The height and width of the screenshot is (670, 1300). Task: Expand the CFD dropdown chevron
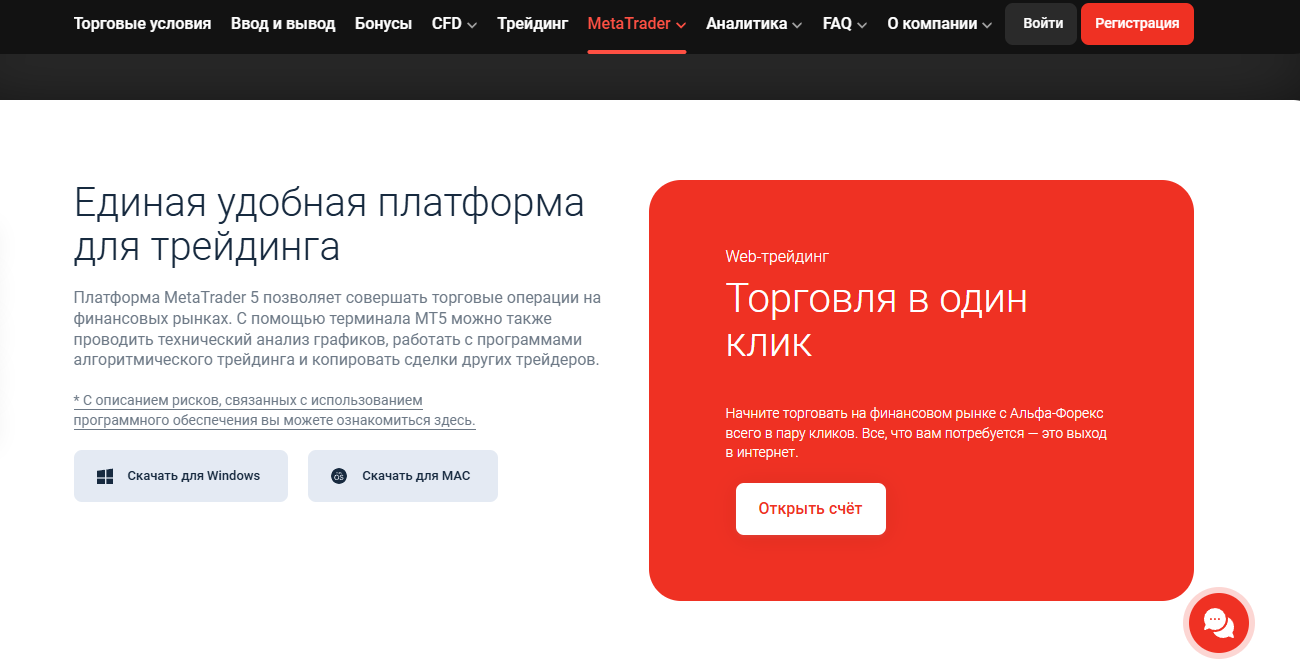pos(472,25)
